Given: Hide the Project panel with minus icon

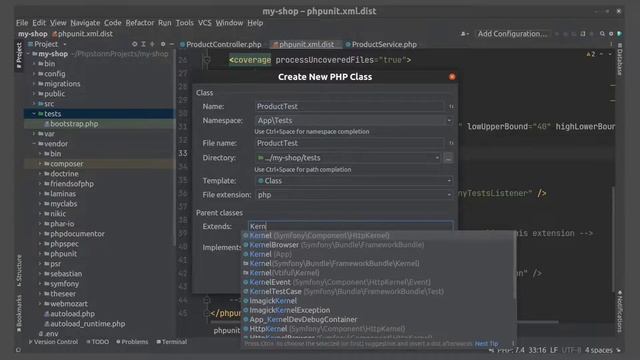Looking at the screenshot, I should (x=171, y=44).
